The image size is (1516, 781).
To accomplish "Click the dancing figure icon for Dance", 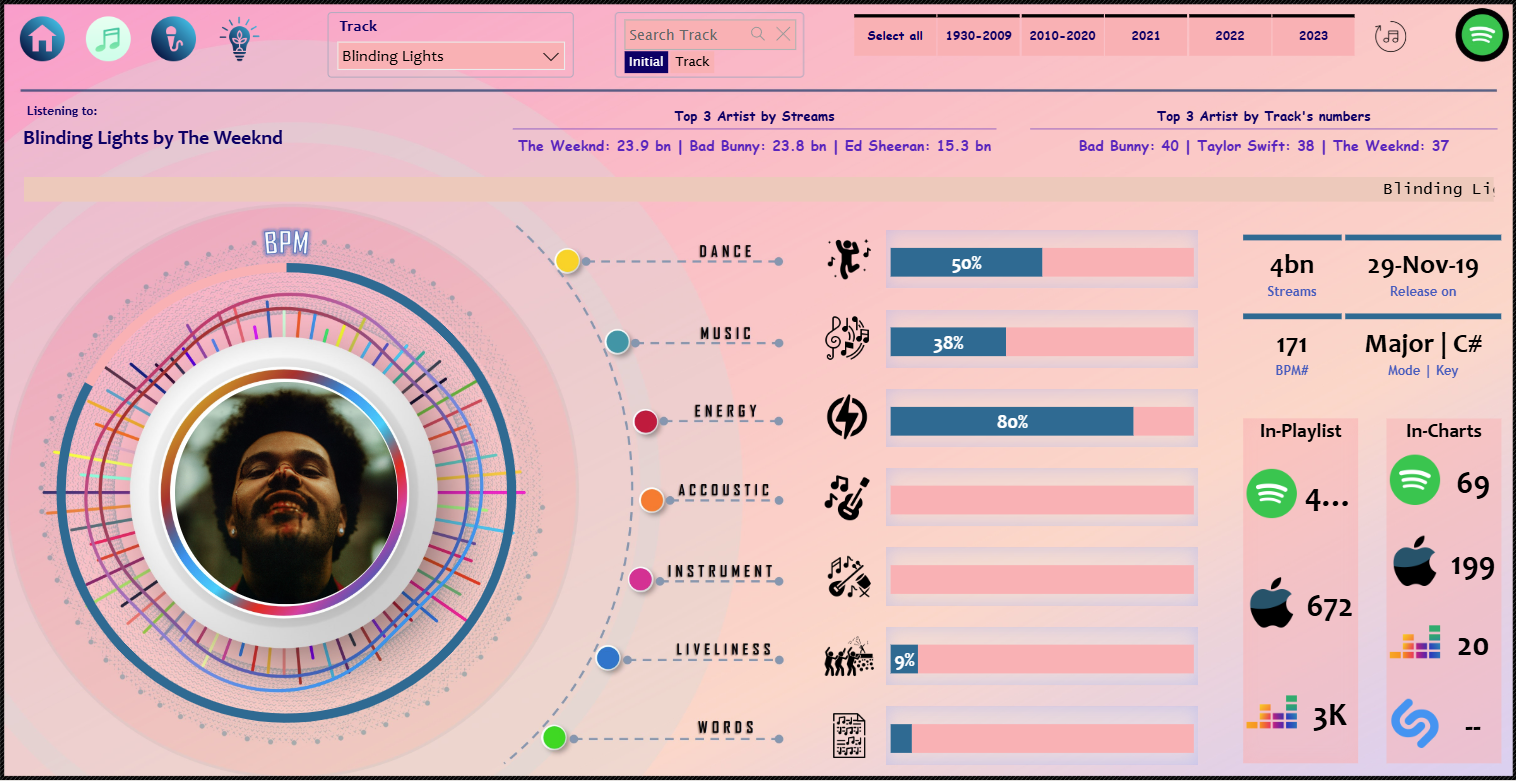I will pyautogui.click(x=848, y=259).
